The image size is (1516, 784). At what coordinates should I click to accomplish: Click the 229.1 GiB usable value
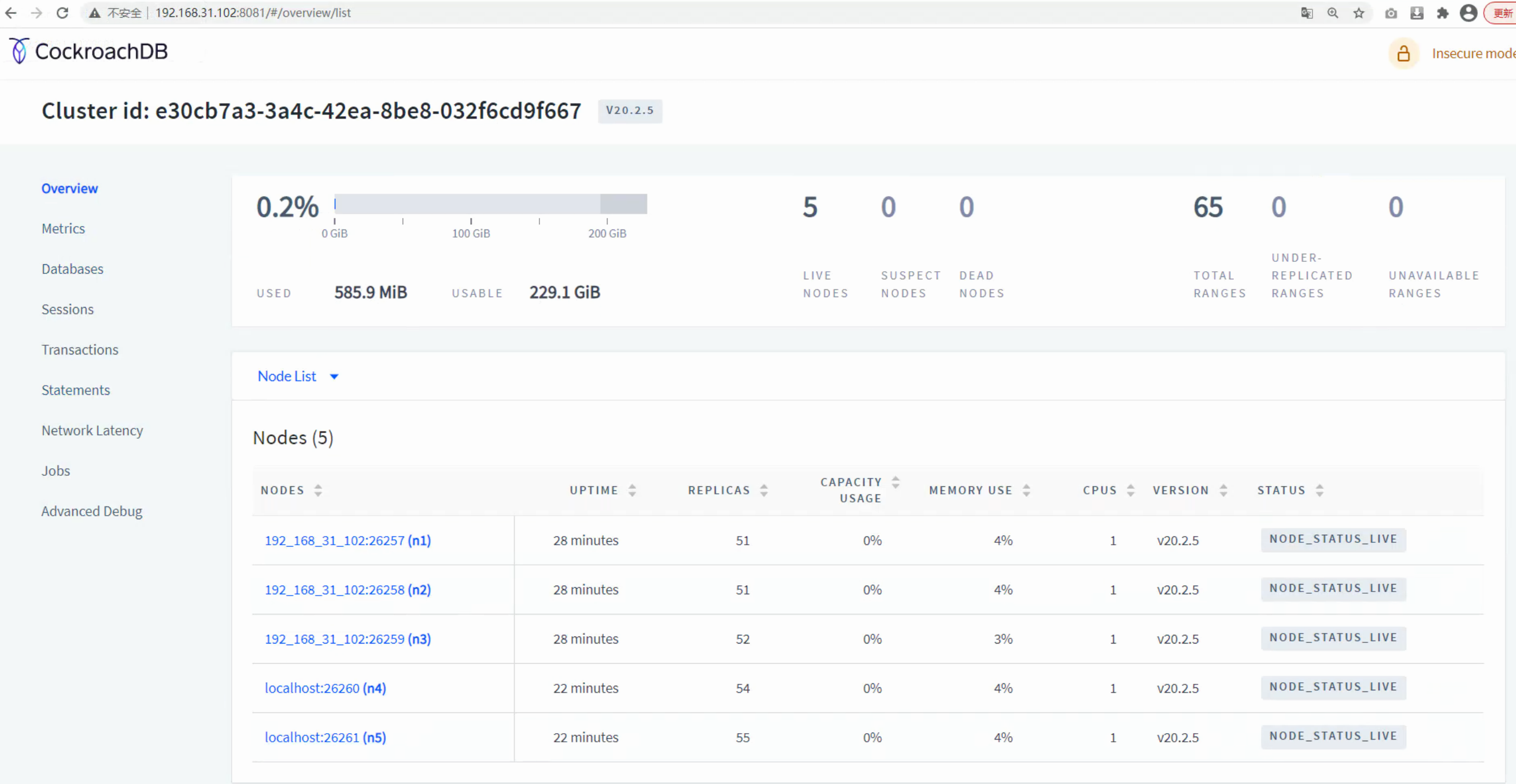coord(564,293)
